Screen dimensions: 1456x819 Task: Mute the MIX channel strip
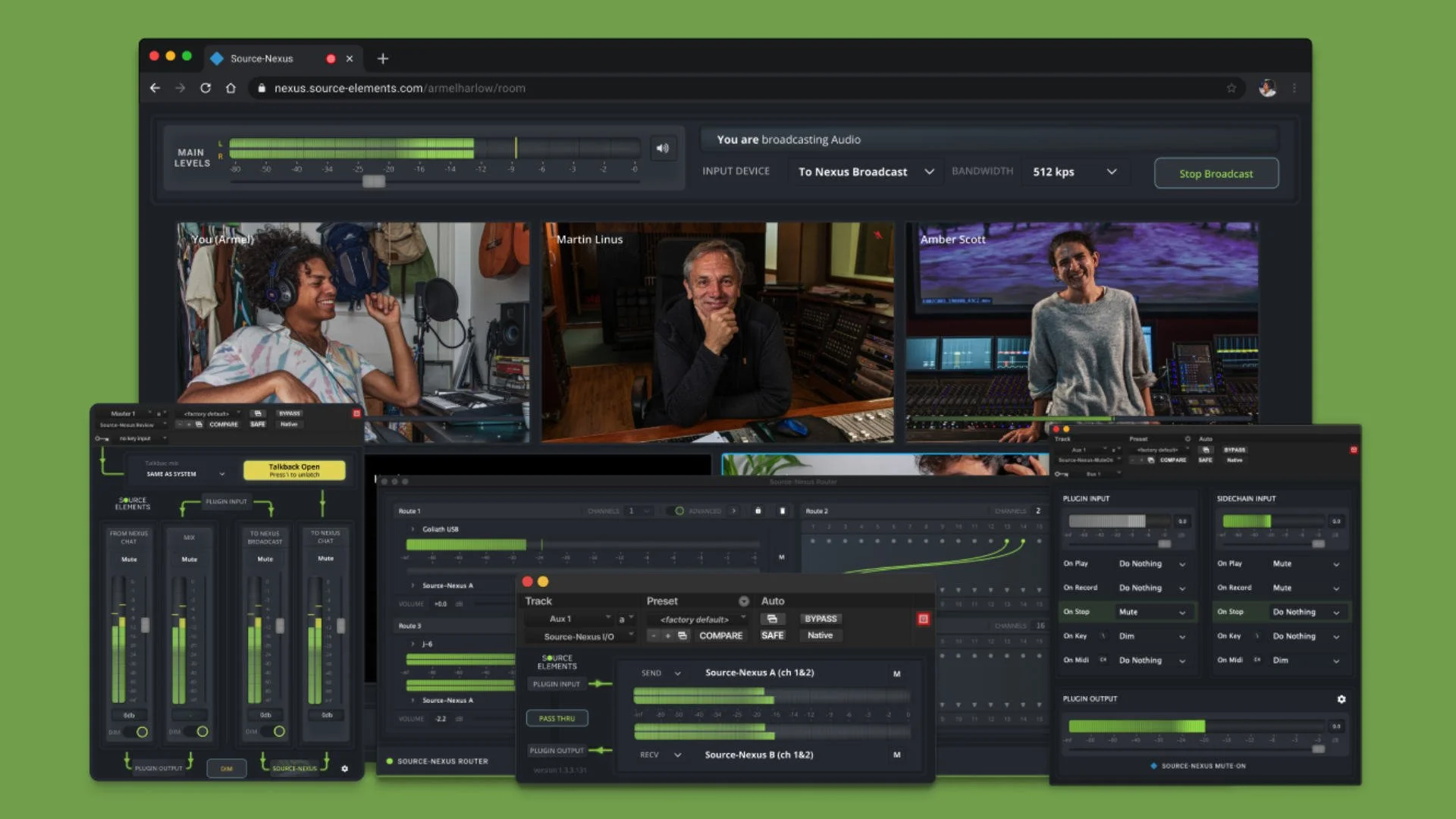(188, 559)
